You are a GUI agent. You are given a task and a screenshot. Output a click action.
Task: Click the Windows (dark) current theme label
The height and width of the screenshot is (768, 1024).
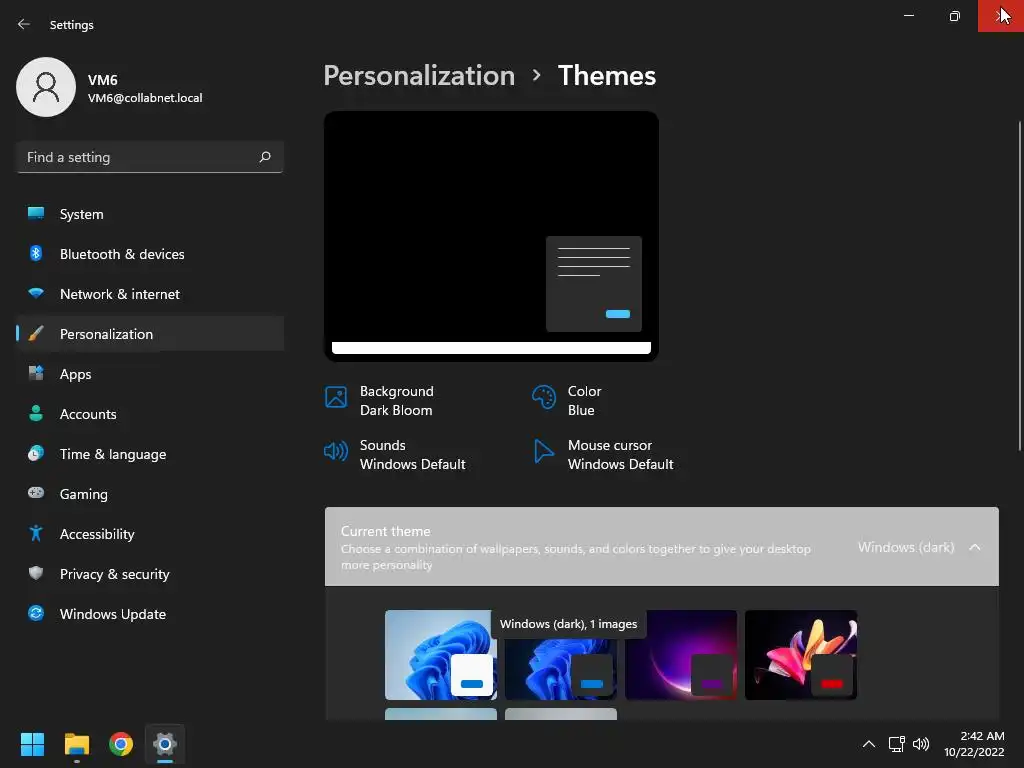tap(906, 547)
